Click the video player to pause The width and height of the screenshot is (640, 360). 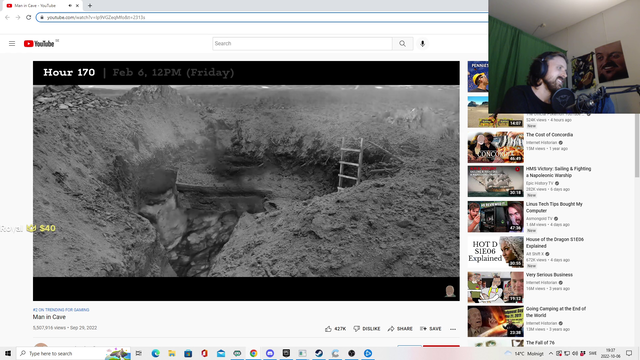pos(246,181)
